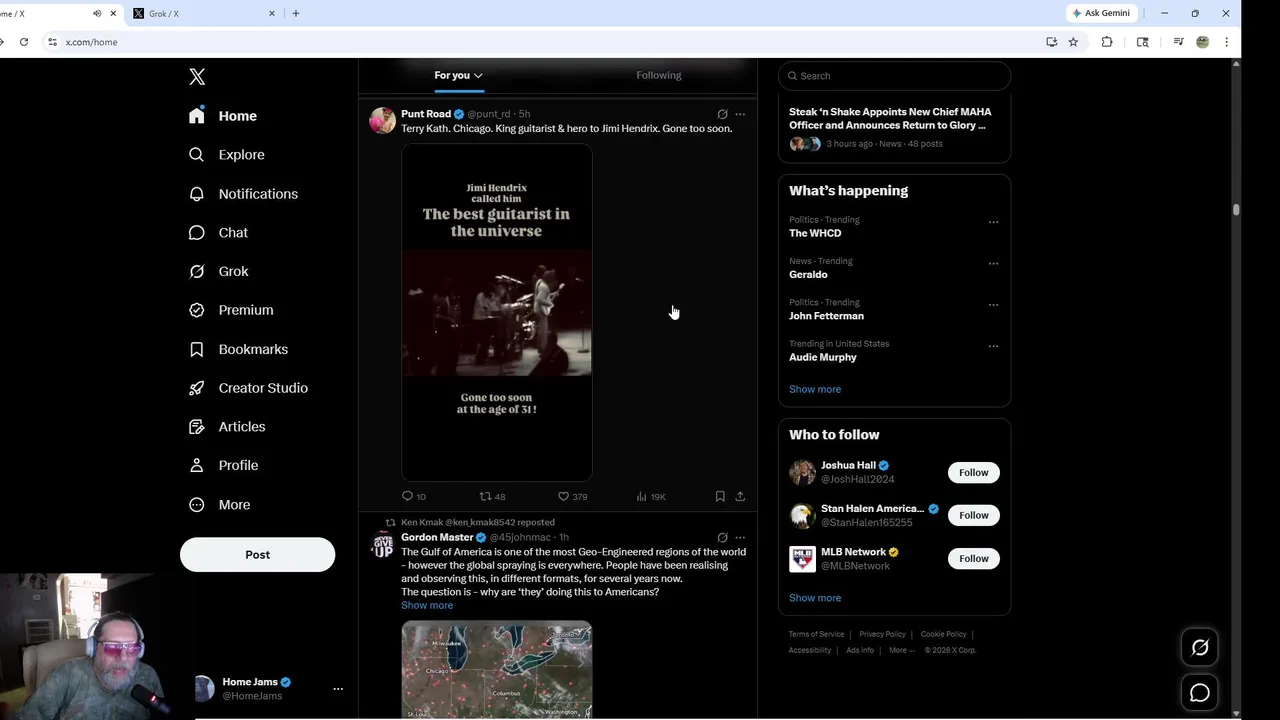Open the Audie Murphy trending topic
Viewport: 1280px width, 720px height.
pyautogui.click(x=823, y=357)
